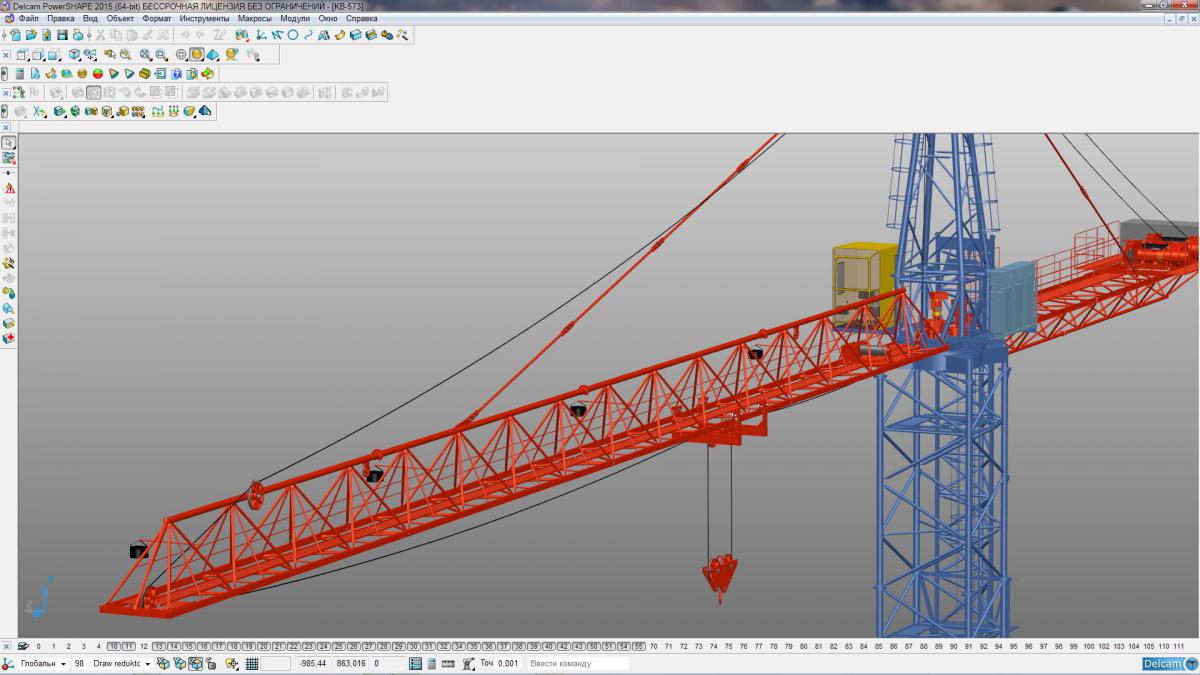Open the Формат menu
Image resolution: width=1200 pixels, height=675 pixels.
pos(157,18)
